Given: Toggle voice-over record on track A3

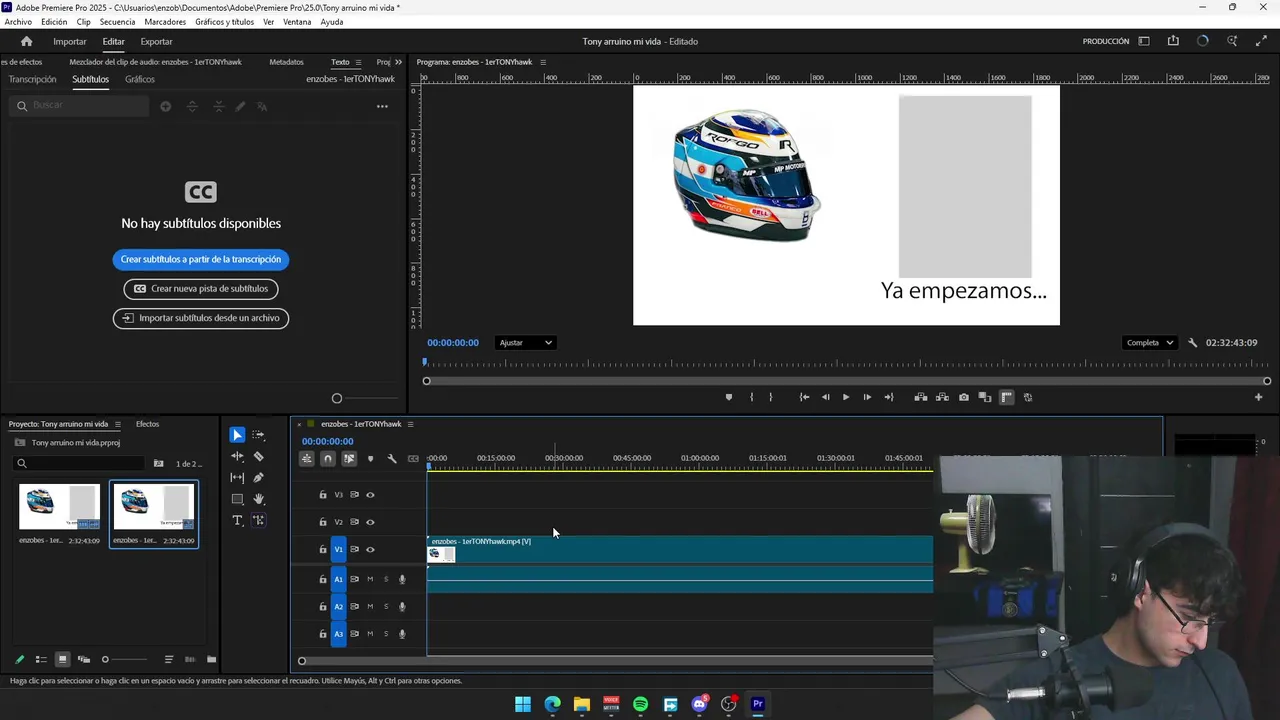Looking at the screenshot, I should (x=402, y=634).
